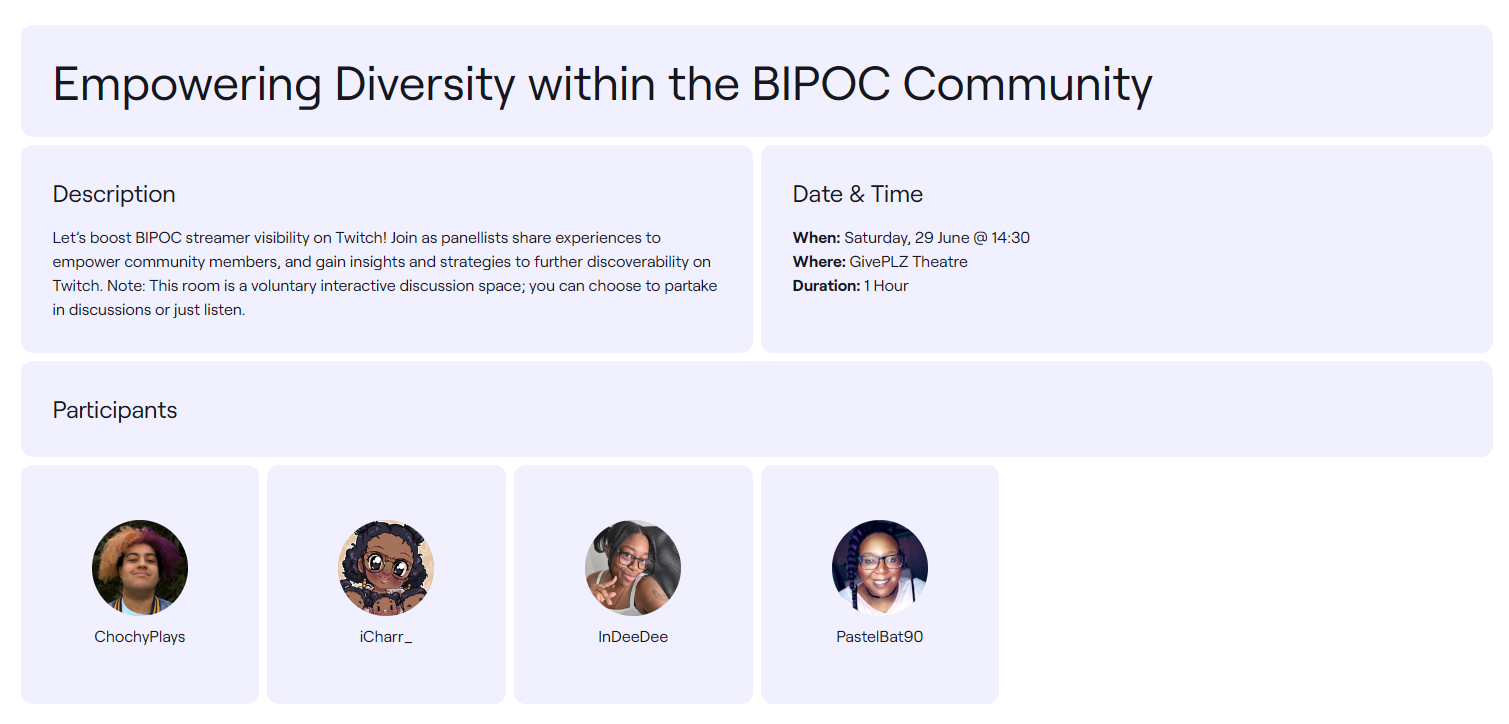
Task: Click the Description section heading
Action: click(x=114, y=194)
